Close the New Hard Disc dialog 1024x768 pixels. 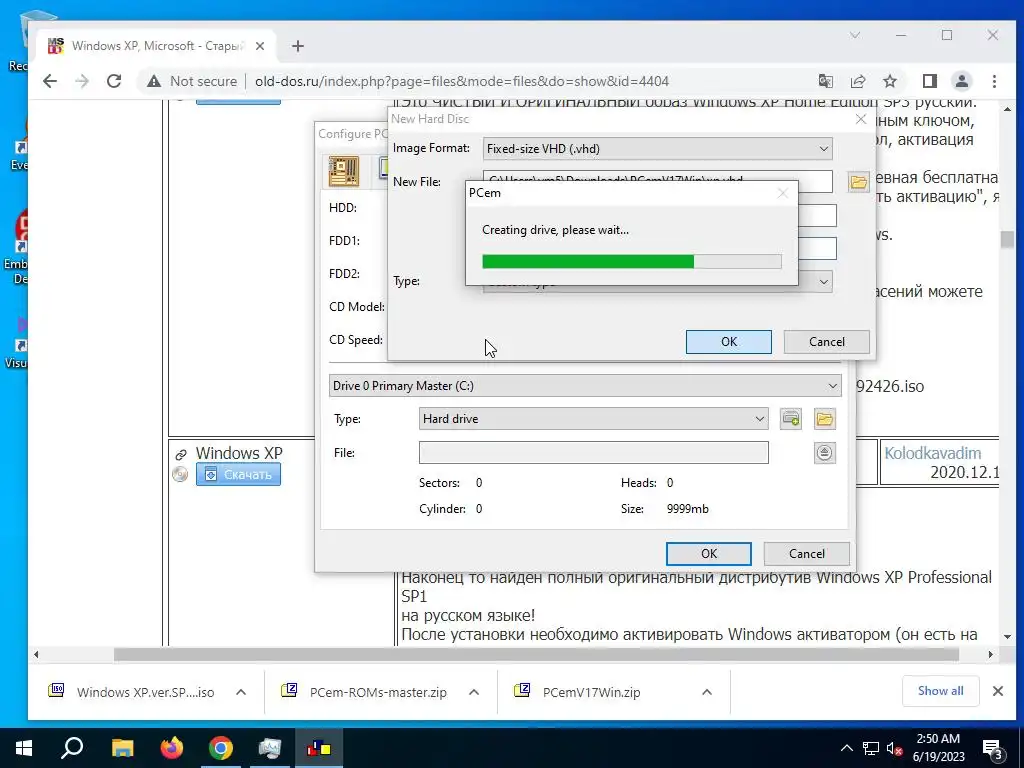pyautogui.click(x=861, y=119)
